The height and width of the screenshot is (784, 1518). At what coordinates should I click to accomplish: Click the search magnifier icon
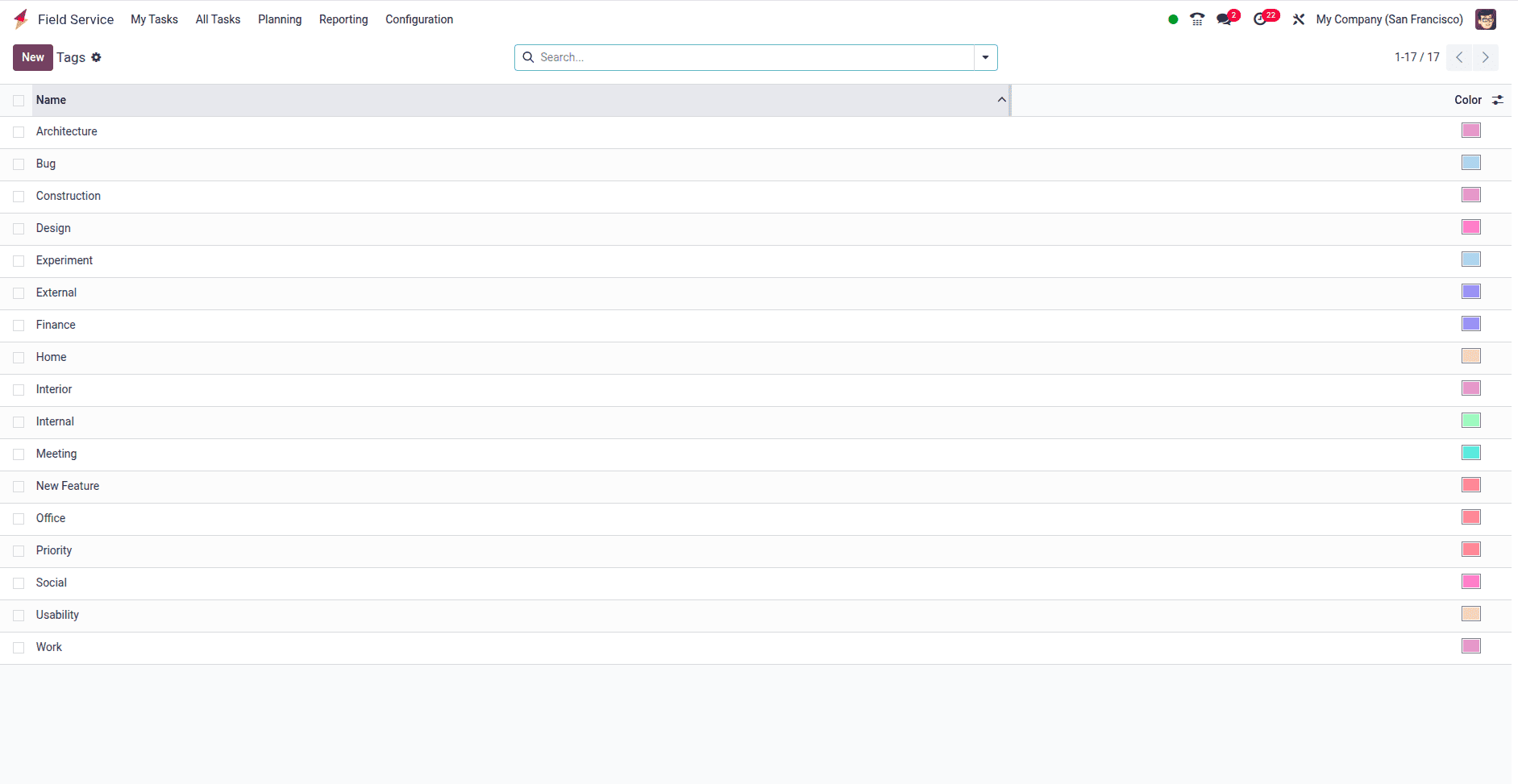[529, 57]
